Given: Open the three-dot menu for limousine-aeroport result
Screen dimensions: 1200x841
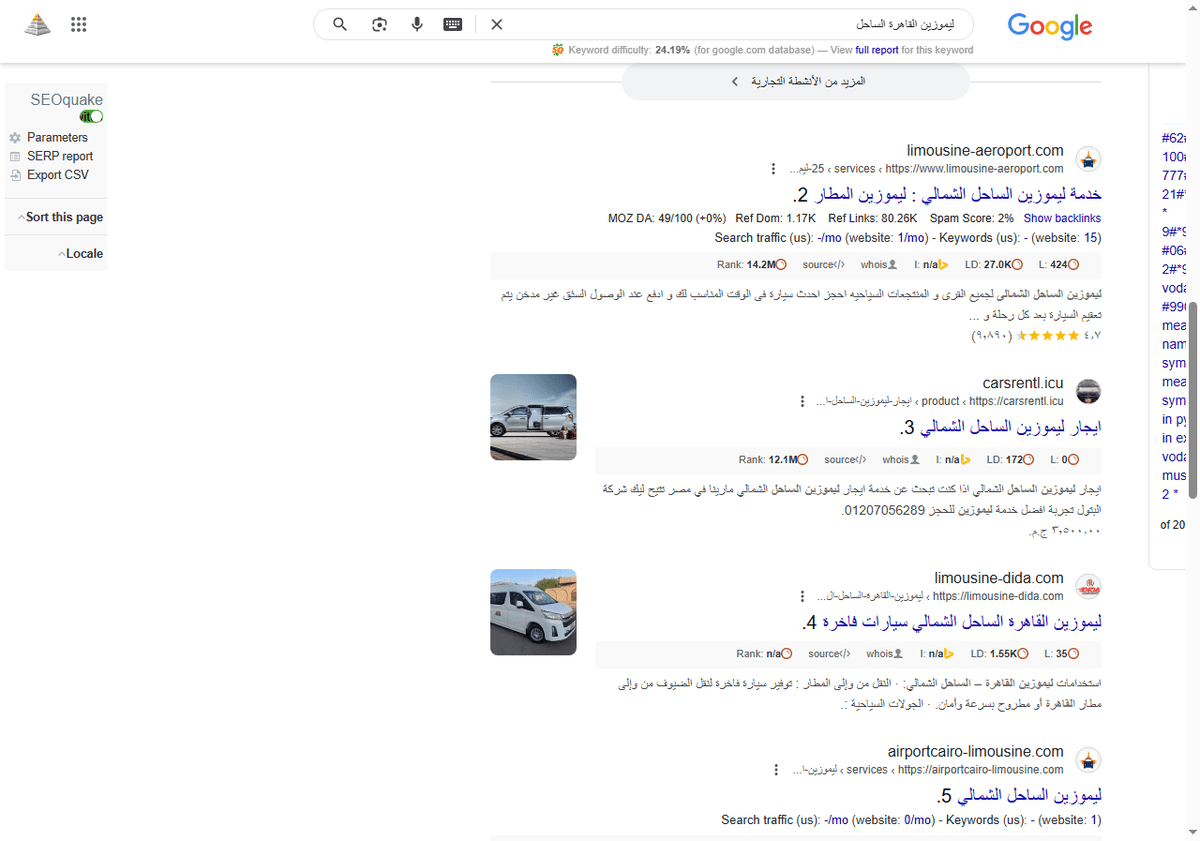Looking at the screenshot, I should pyautogui.click(x=773, y=168).
